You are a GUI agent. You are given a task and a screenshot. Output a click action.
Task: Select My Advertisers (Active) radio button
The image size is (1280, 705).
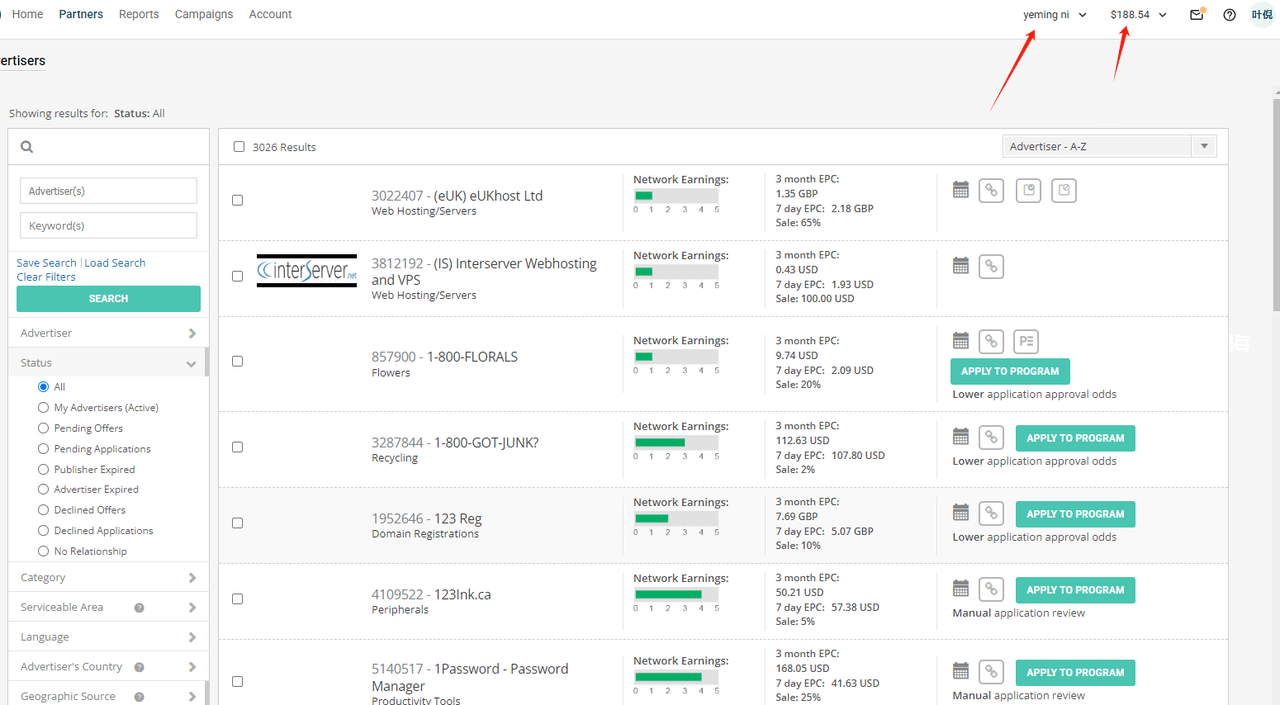(43, 407)
